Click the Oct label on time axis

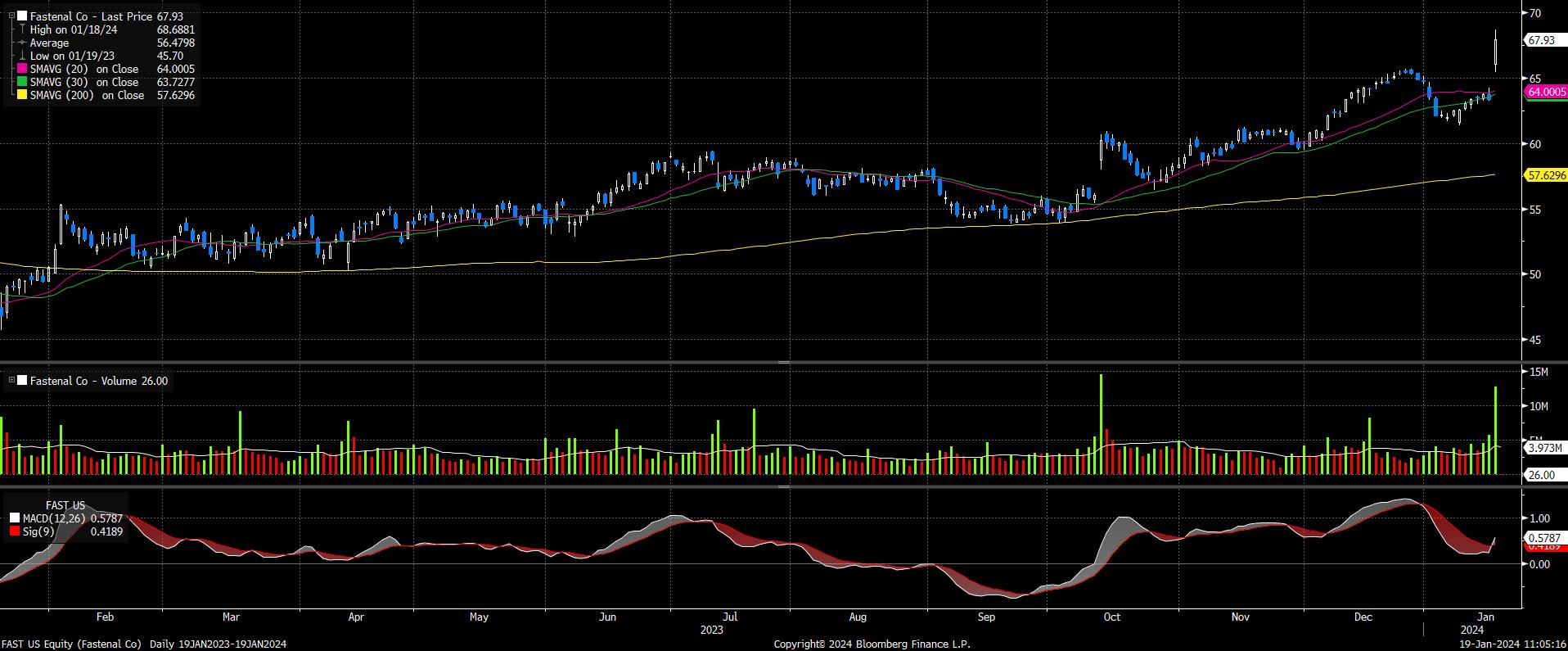coord(1111,617)
